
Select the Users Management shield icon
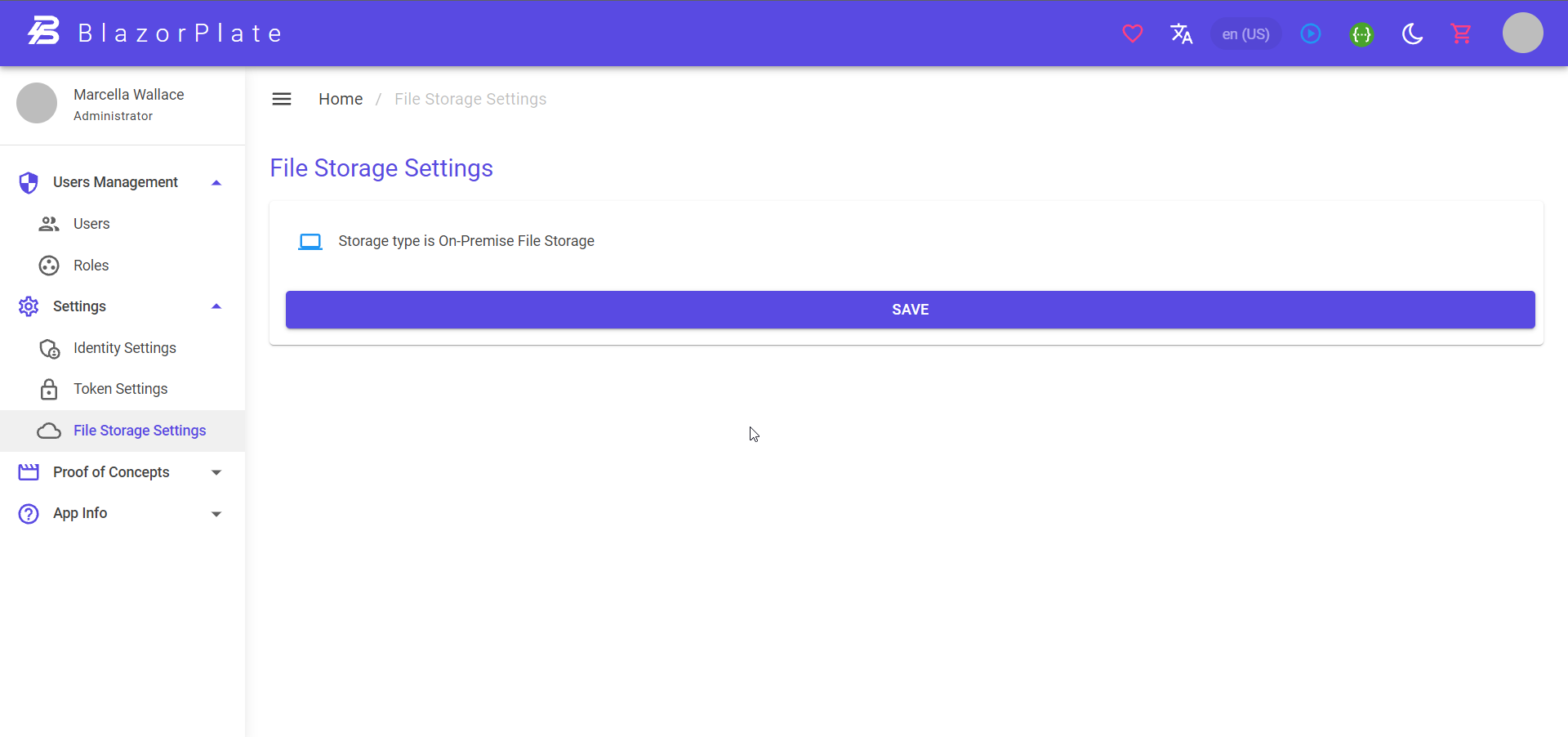[29, 182]
